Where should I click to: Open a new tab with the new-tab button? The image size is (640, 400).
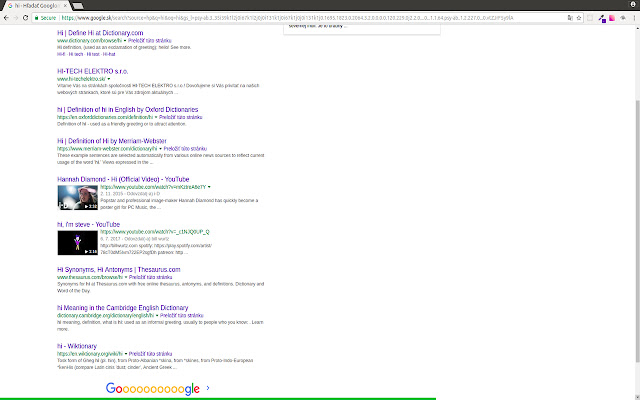click(x=78, y=6)
